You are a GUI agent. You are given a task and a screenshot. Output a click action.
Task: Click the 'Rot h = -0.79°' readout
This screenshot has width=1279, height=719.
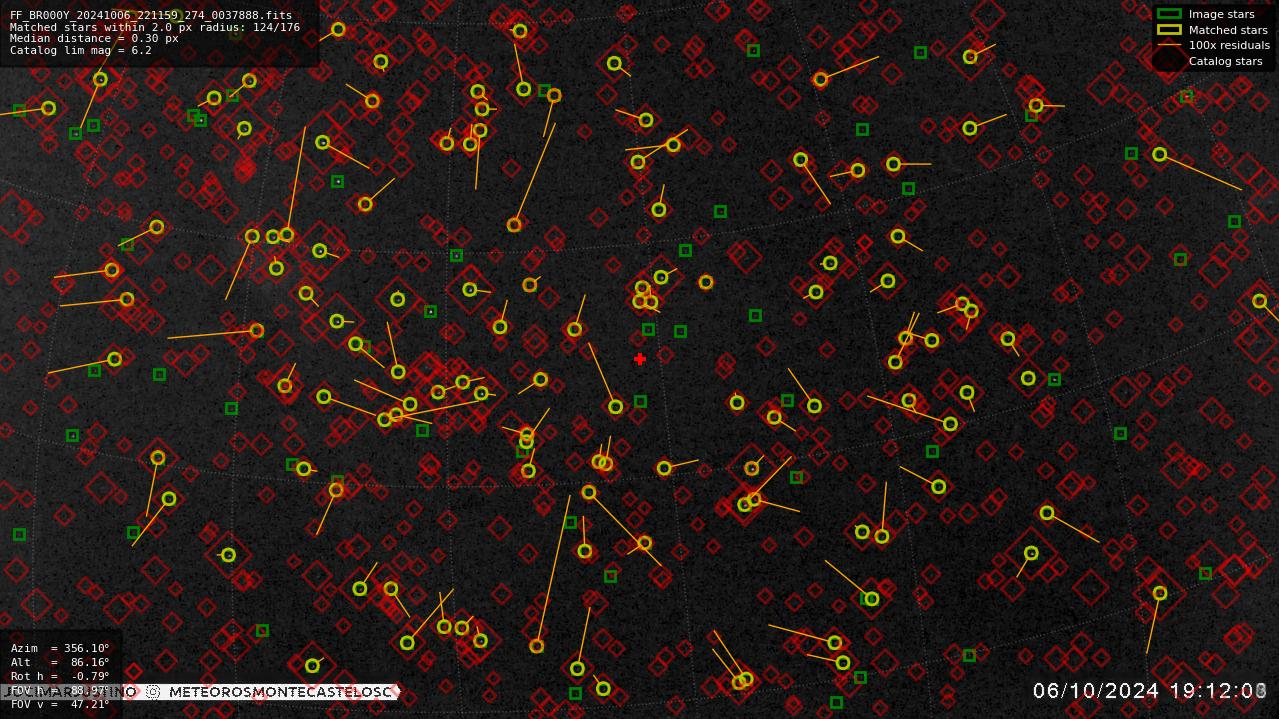pos(60,676)
